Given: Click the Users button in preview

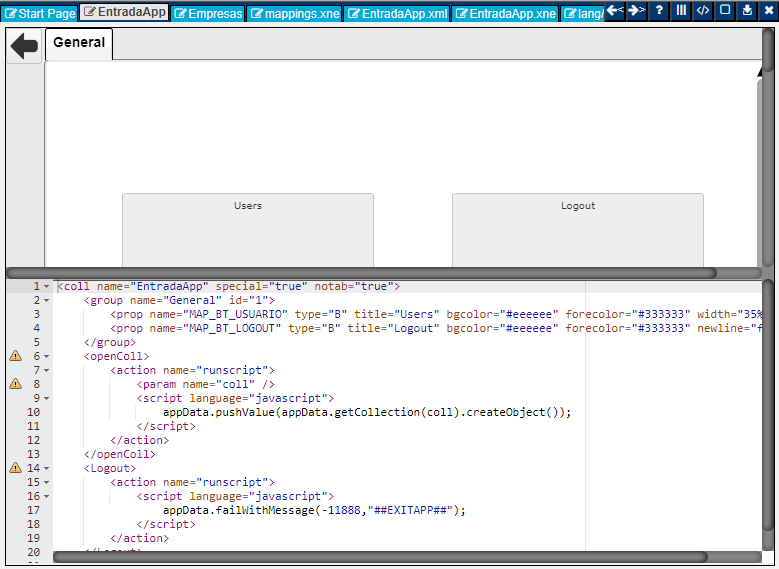Looking at the screenshot, I should 248,230.
